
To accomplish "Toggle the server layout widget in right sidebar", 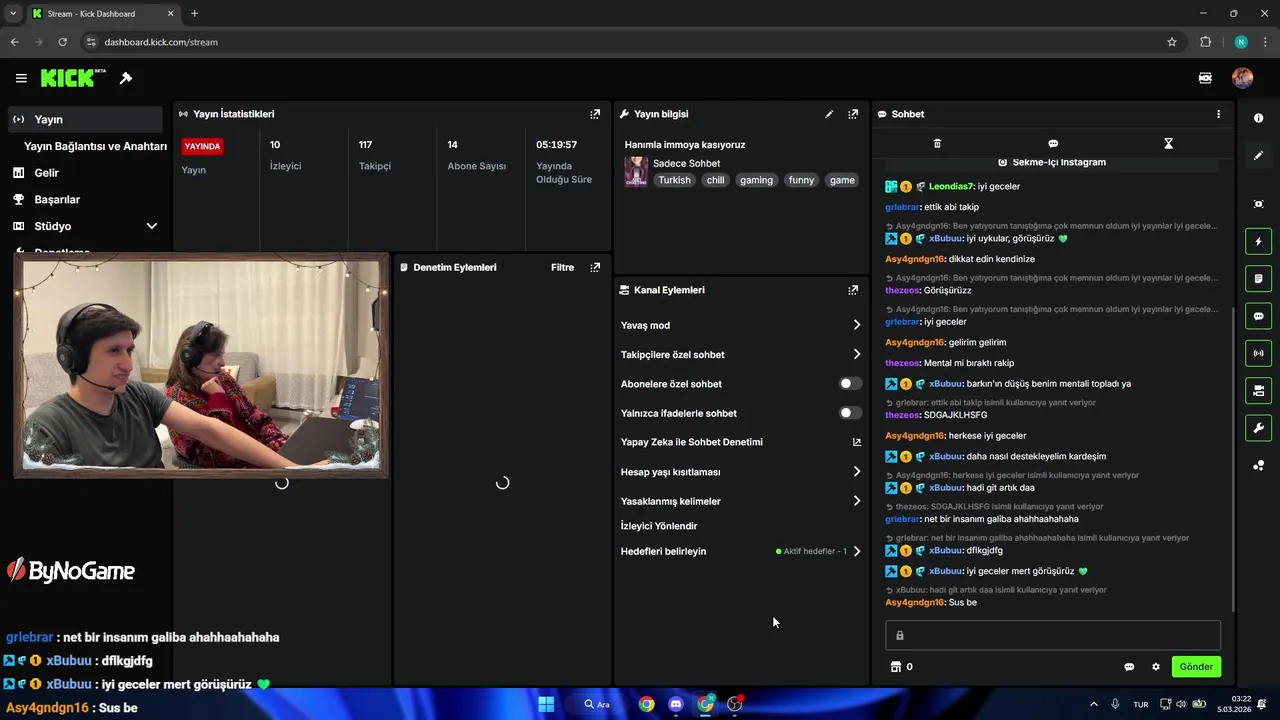I will click(x=1258, y=390).
